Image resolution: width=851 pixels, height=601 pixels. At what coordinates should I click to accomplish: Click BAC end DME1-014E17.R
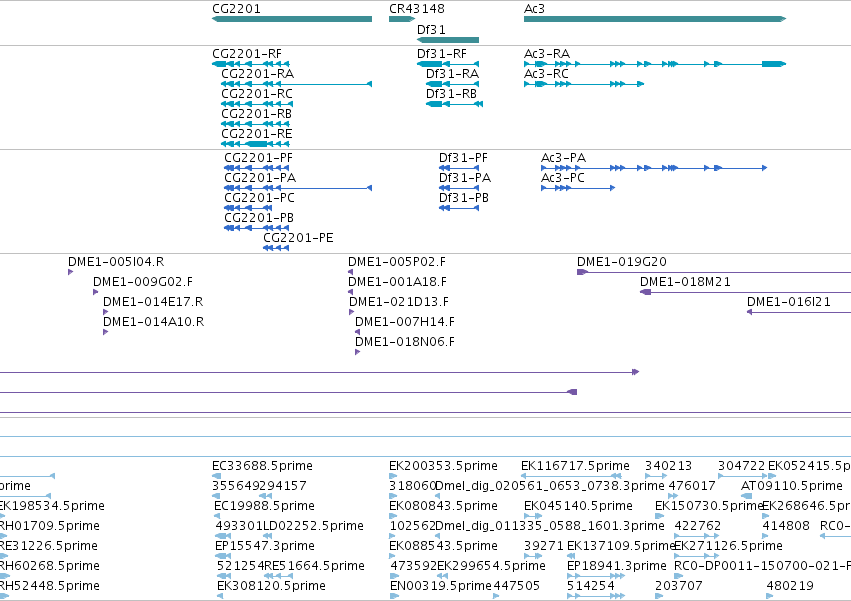click(x=153, y=302)
